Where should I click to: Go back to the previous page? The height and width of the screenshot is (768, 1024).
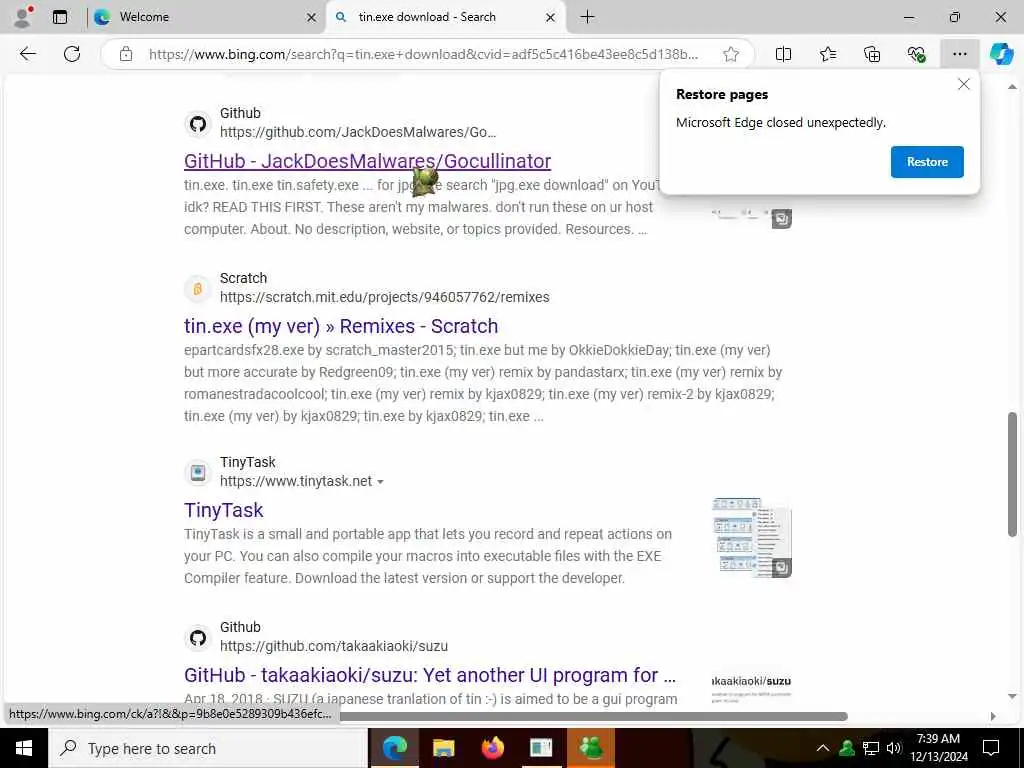pyautogui.click(x=27, y=54)
